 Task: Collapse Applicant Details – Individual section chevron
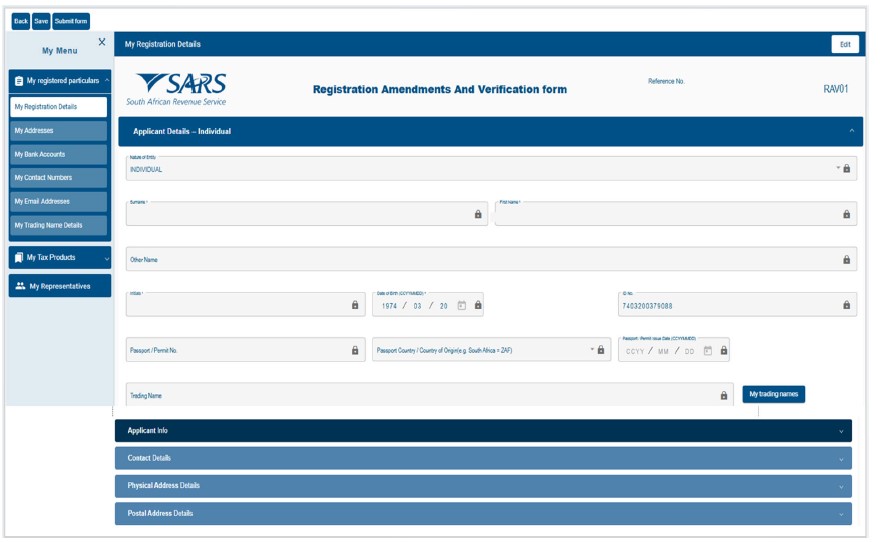[x=851, y=131]
